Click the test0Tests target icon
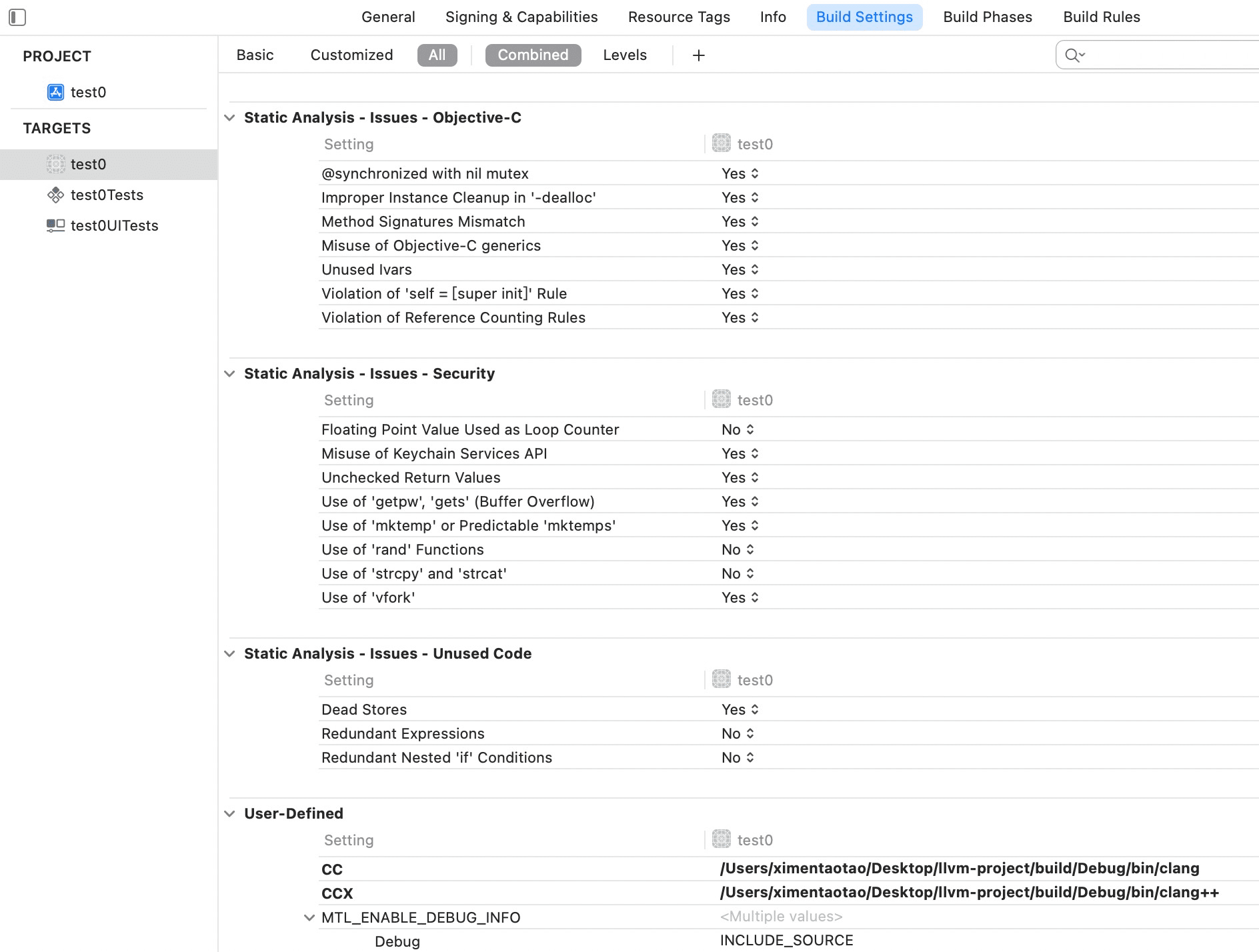The height and width of the screenshot is (952, 1259). [55, 195]
